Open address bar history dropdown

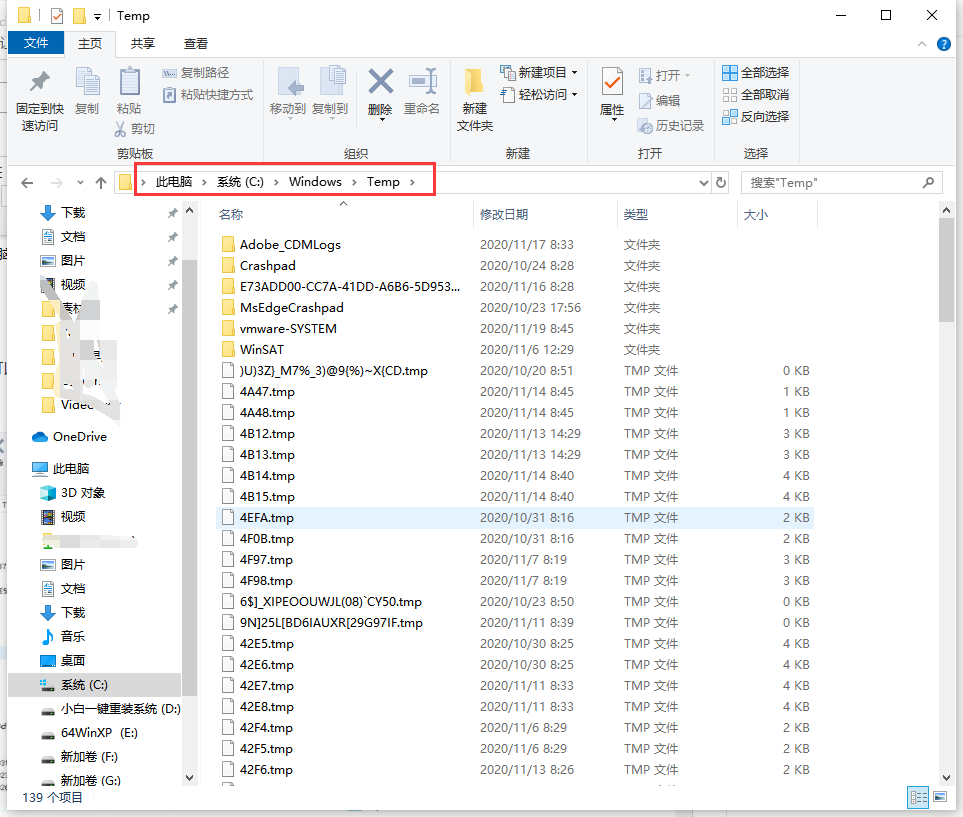(x=704, y=182)
